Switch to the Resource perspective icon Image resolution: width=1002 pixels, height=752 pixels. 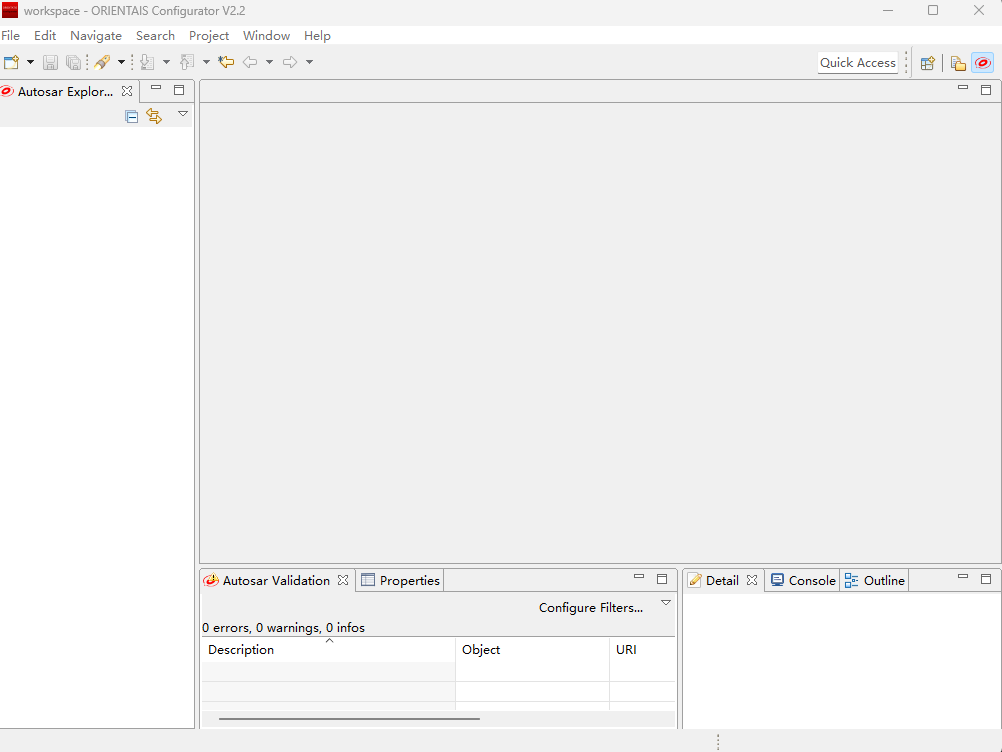958,63
